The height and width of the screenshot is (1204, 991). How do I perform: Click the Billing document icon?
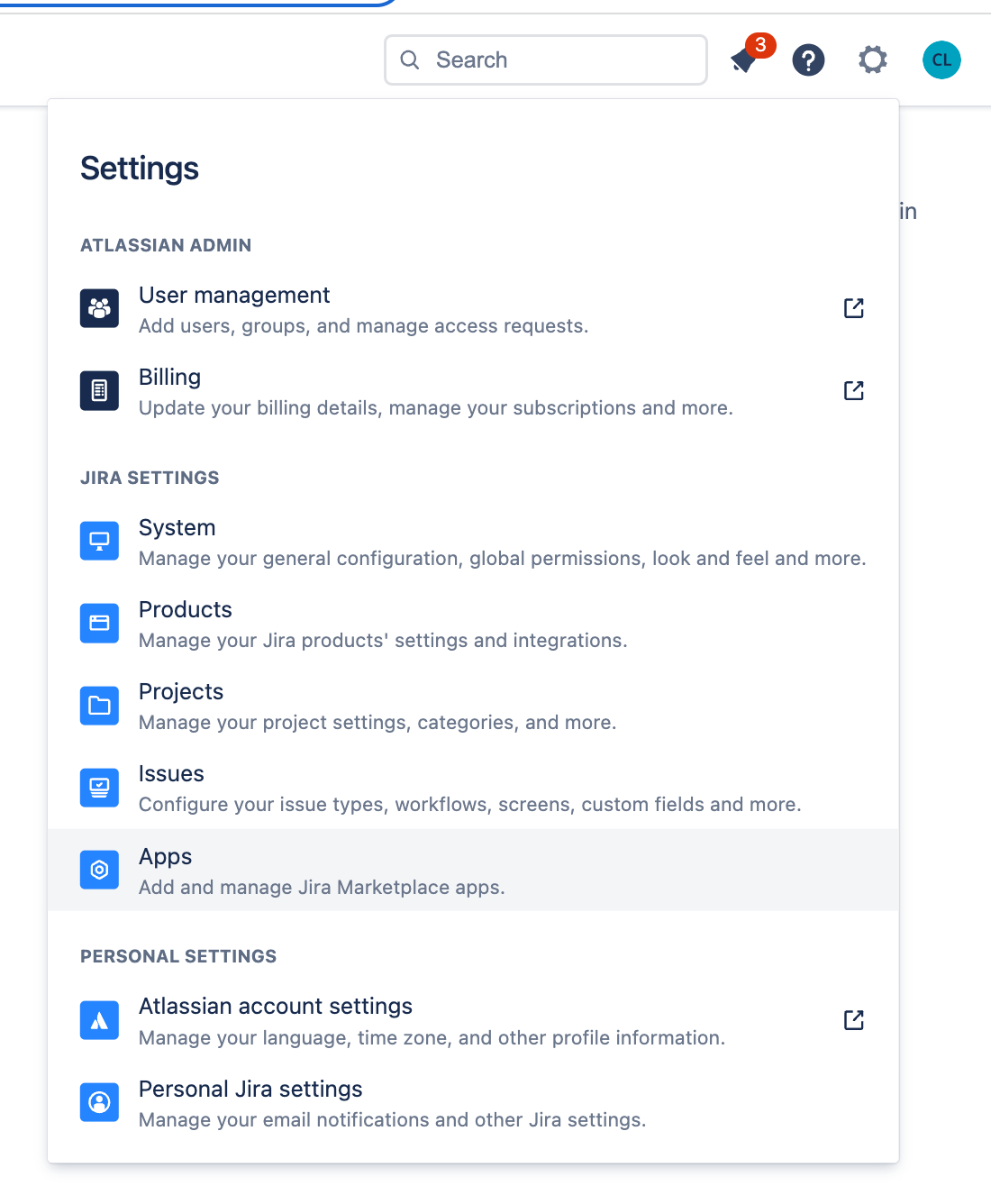coord(99,391)
